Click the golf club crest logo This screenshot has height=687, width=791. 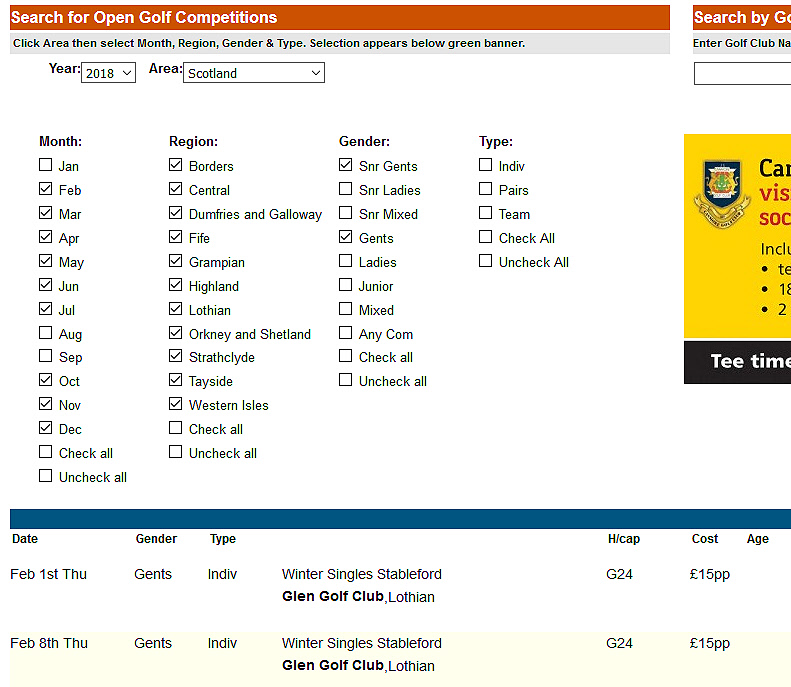721,193
